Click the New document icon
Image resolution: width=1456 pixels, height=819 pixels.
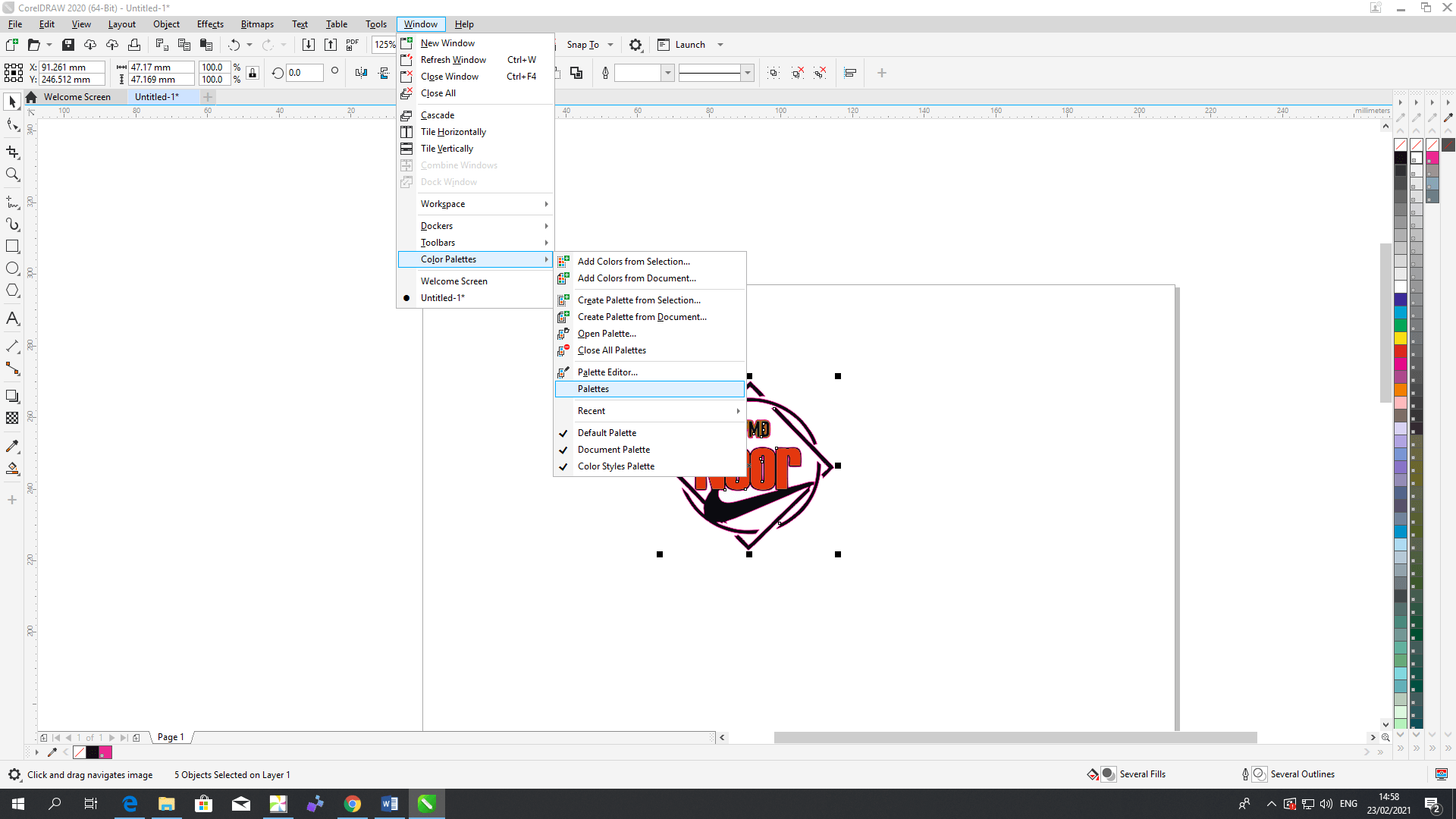(11, 45)
